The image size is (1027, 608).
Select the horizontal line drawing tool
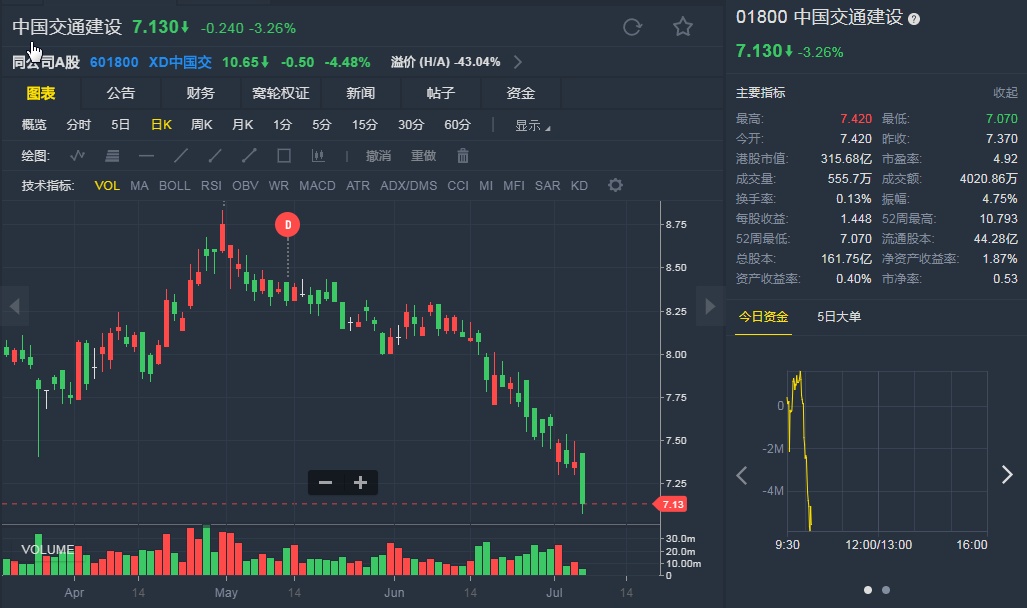(x=146, y=155)
